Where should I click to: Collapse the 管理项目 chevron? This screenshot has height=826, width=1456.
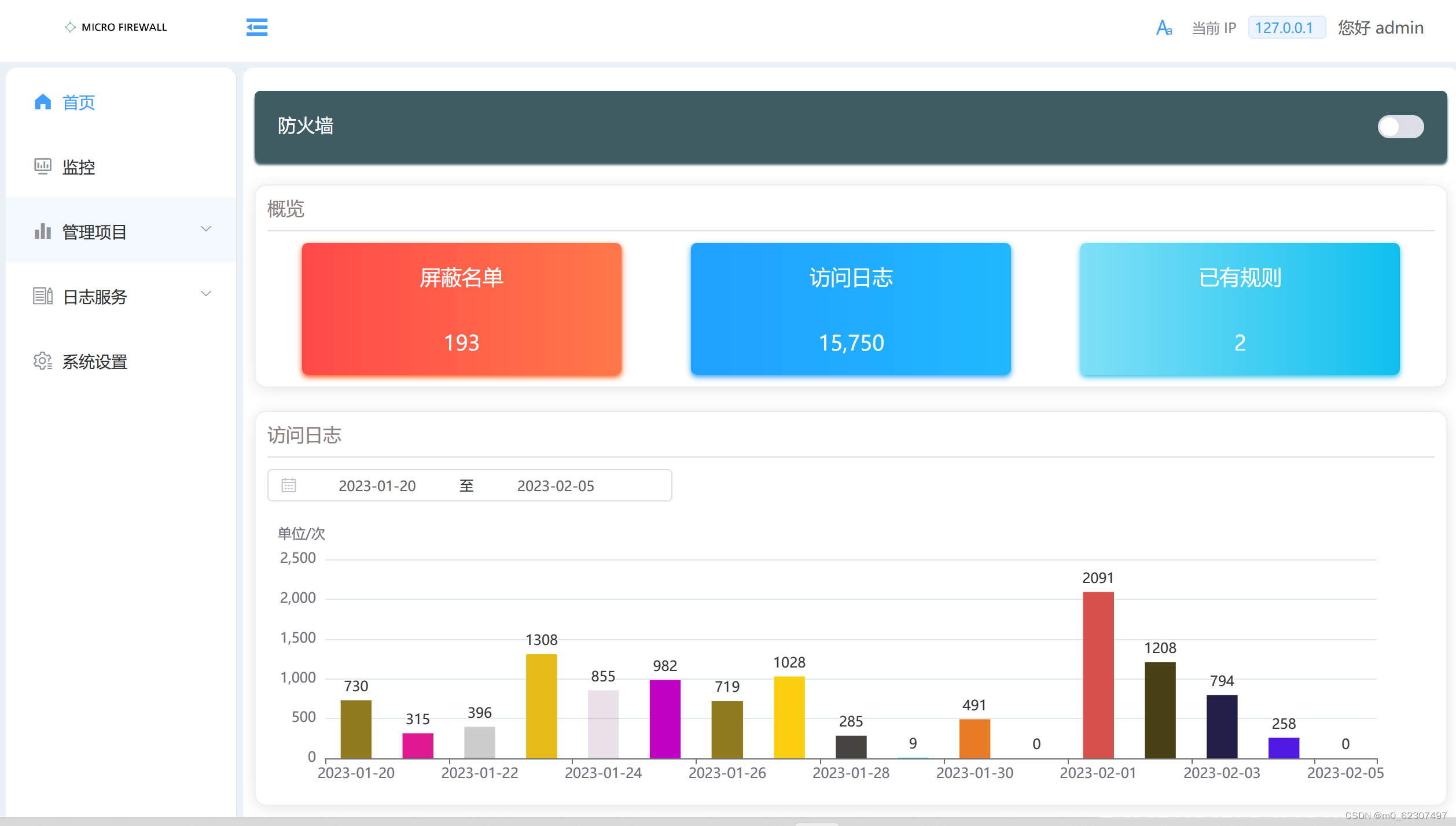(x=205, y=229)
